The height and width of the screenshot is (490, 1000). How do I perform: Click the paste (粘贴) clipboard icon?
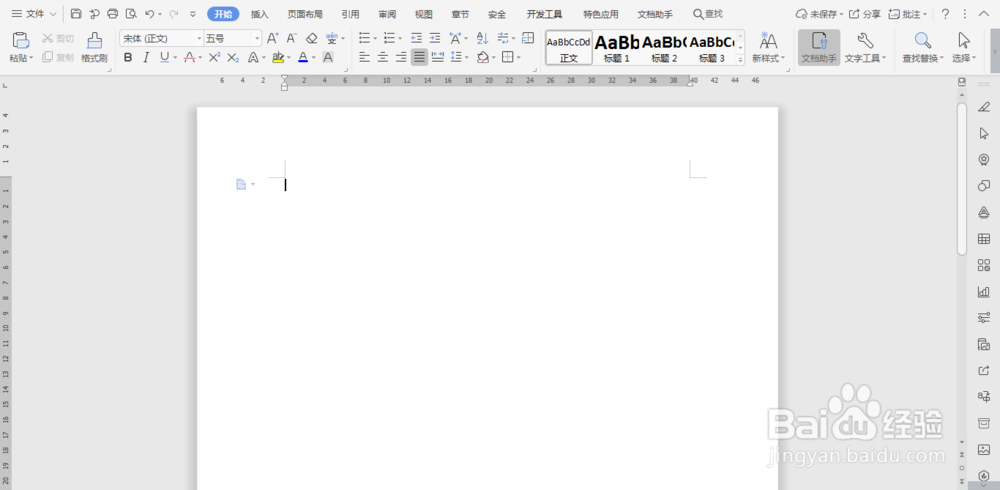point(20,41)
